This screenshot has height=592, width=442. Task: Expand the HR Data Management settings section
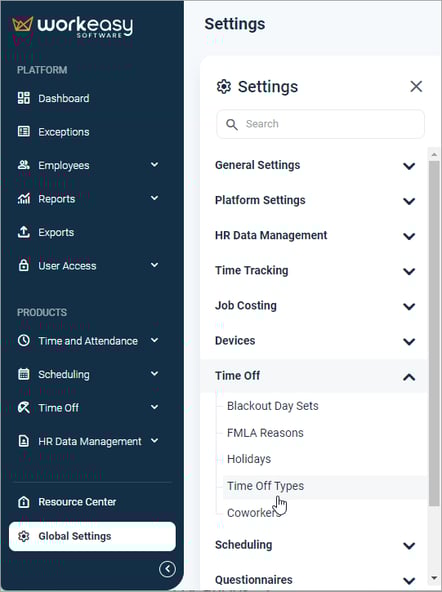point(315,236)
